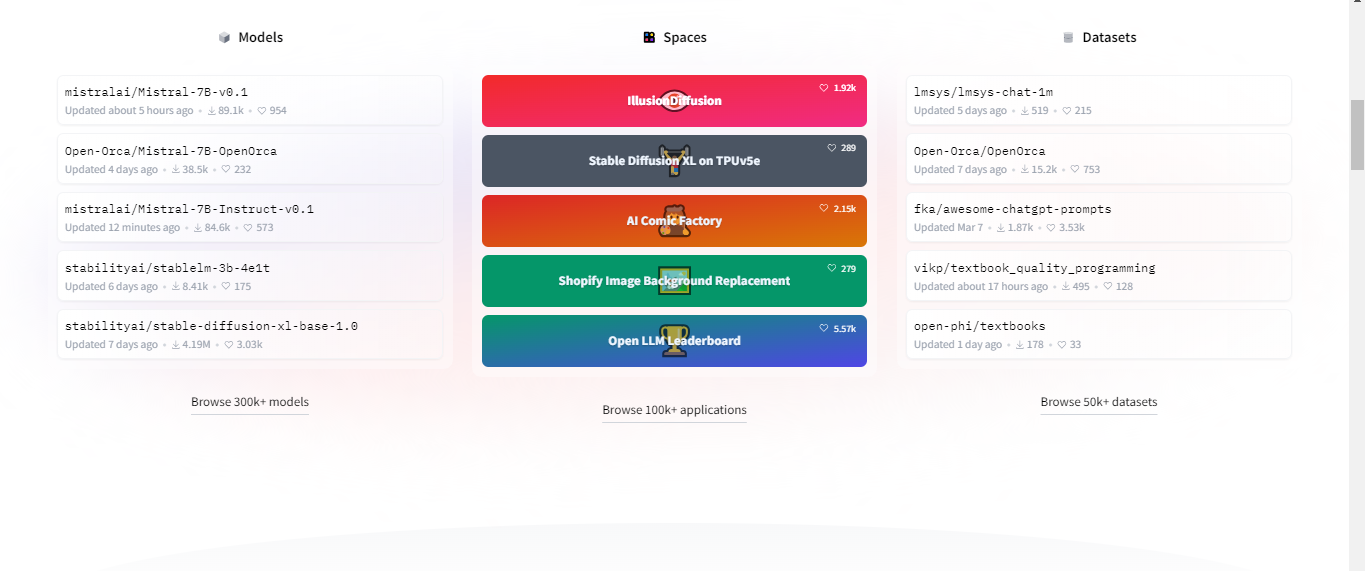Open the Open LLM Leaderboard space

click(674, 341)
